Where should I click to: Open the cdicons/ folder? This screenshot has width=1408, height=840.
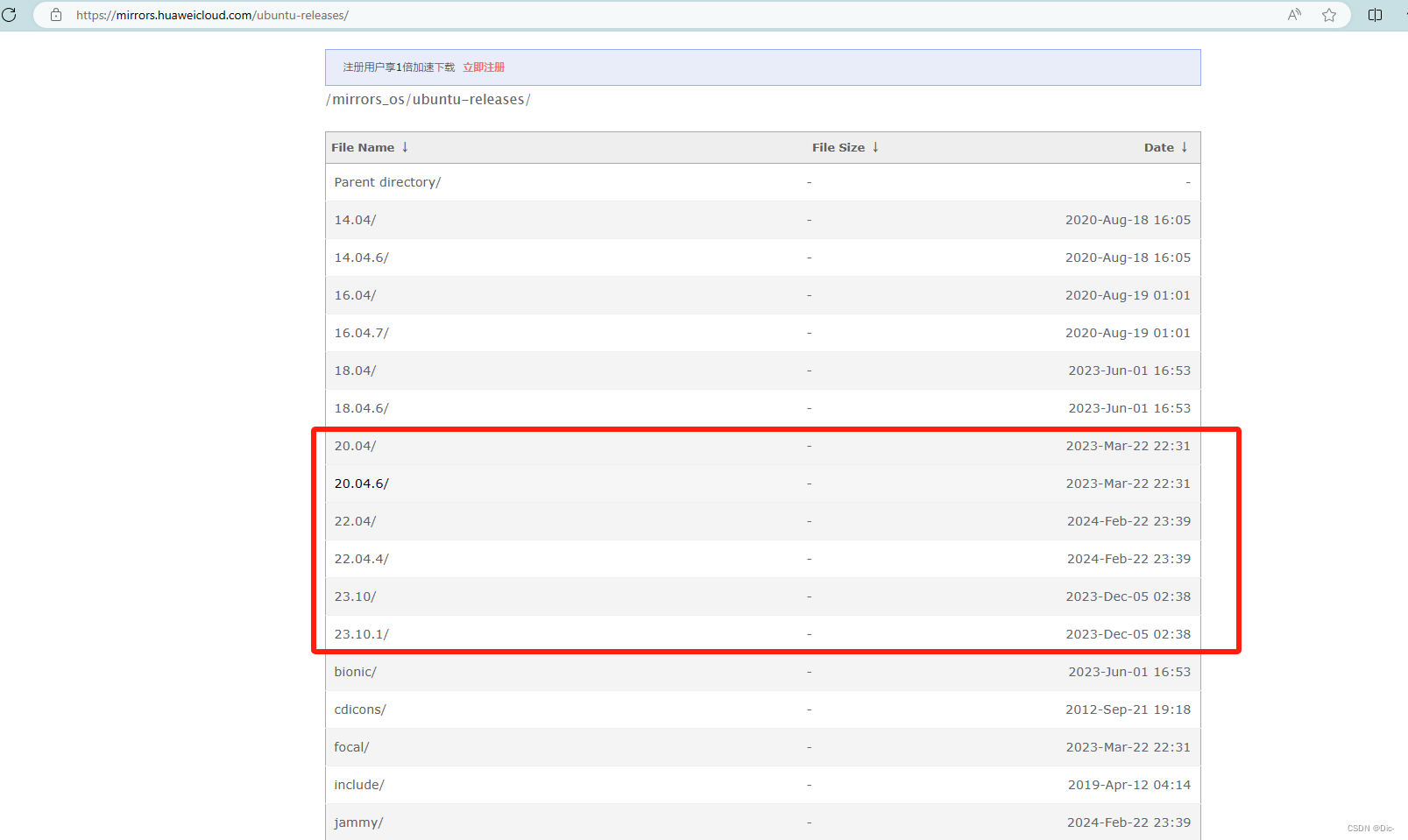[x=360, y=709]
